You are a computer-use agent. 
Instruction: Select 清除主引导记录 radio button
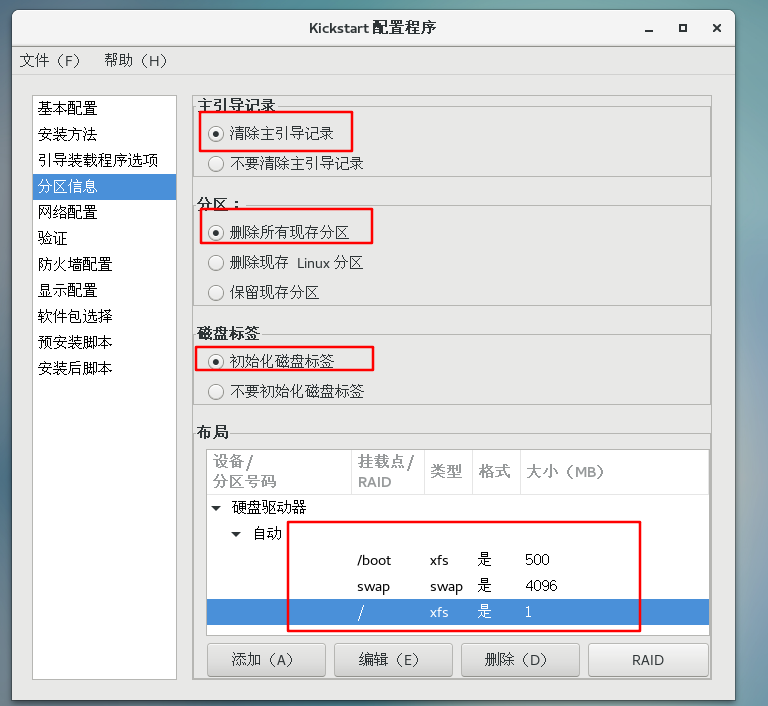[216, 134]
